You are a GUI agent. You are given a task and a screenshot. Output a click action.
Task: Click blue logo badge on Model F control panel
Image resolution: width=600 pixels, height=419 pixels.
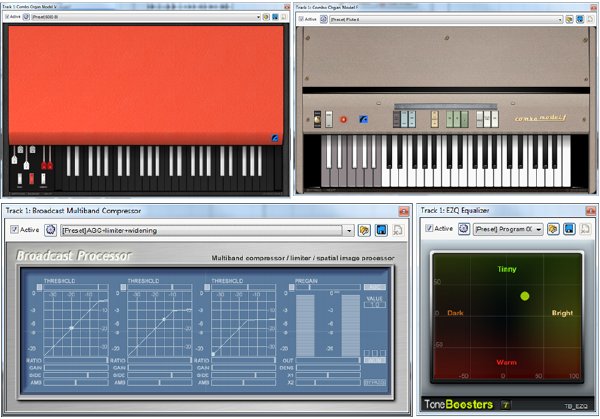(364, 119)
